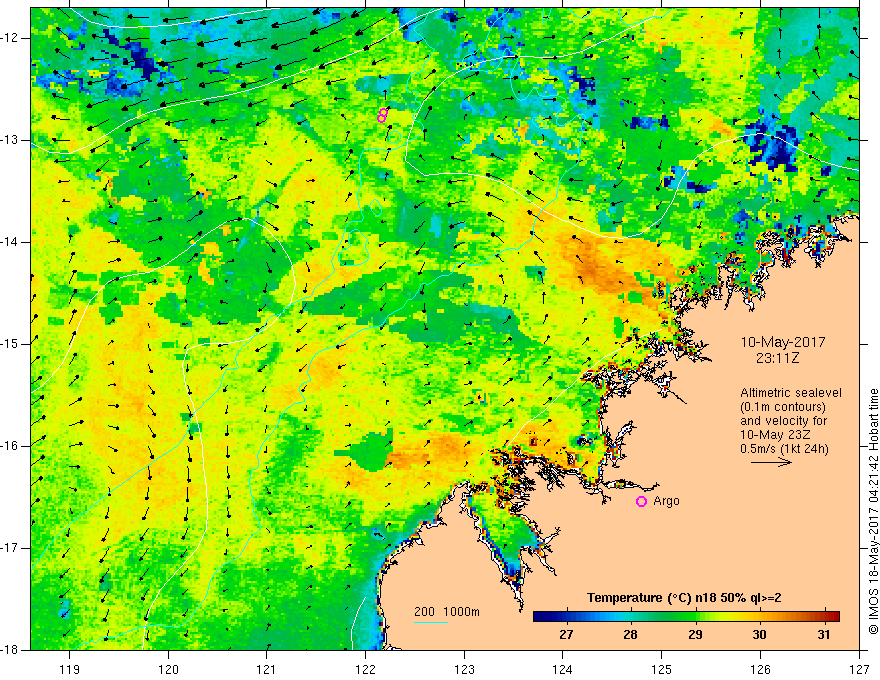
Task: Click the color bar label "28"
Action: coord(630,635)
